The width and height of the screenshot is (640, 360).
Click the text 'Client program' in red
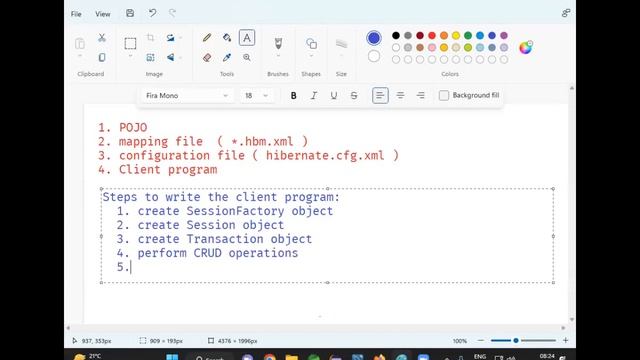[x=168, y=170]
